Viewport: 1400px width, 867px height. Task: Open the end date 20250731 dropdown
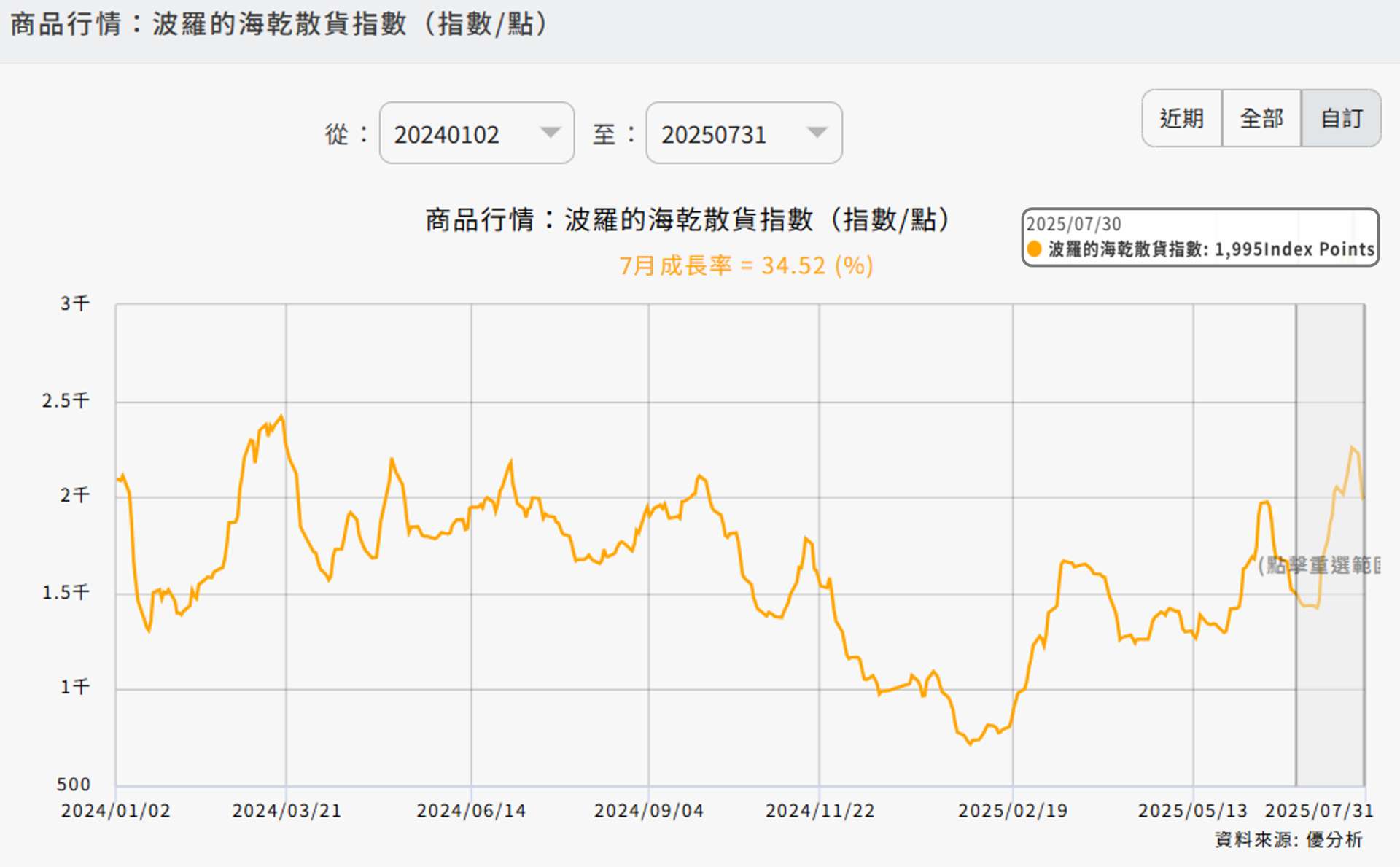[x=744, y=133]
